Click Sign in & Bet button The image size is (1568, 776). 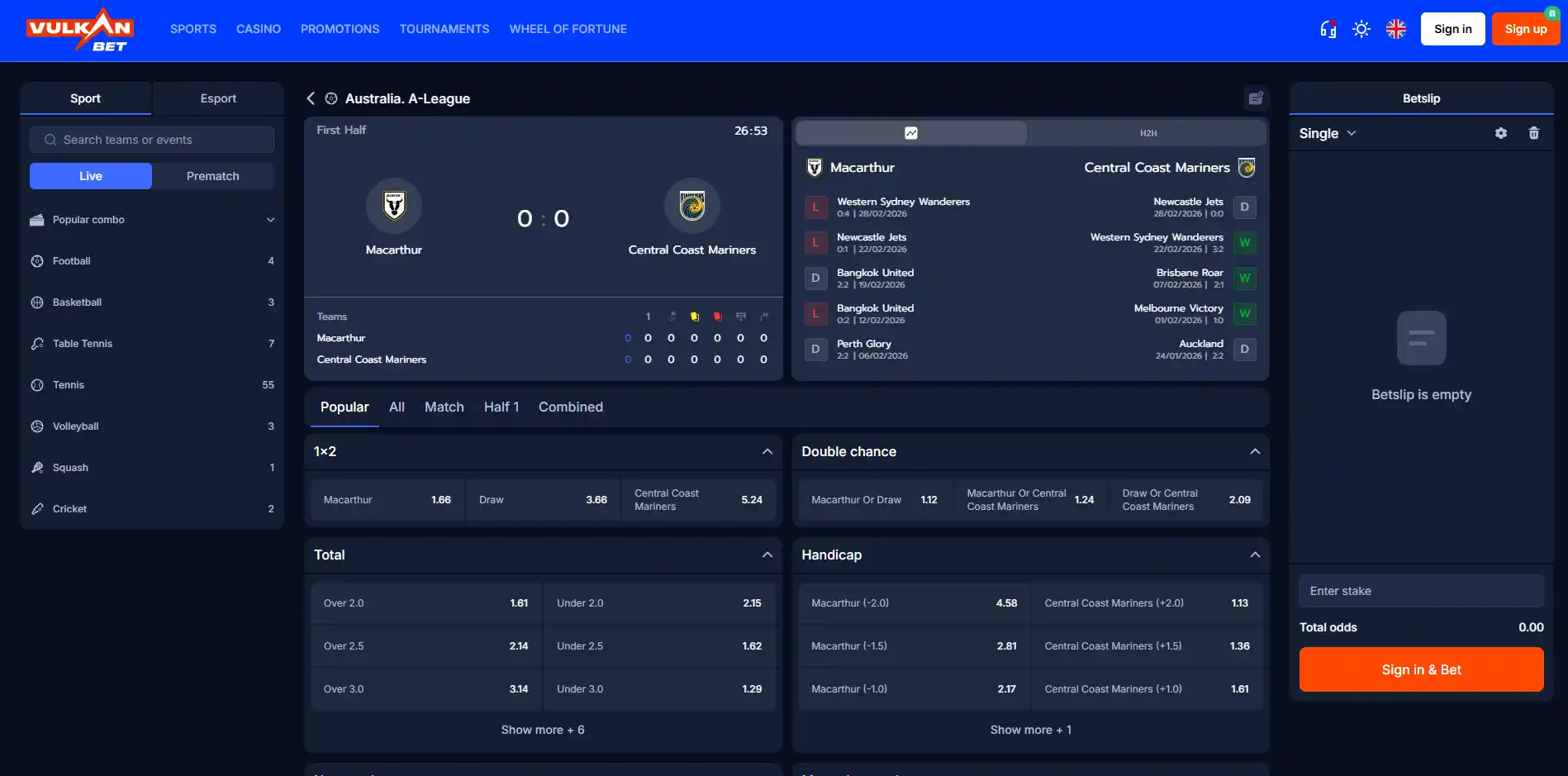1421,669
